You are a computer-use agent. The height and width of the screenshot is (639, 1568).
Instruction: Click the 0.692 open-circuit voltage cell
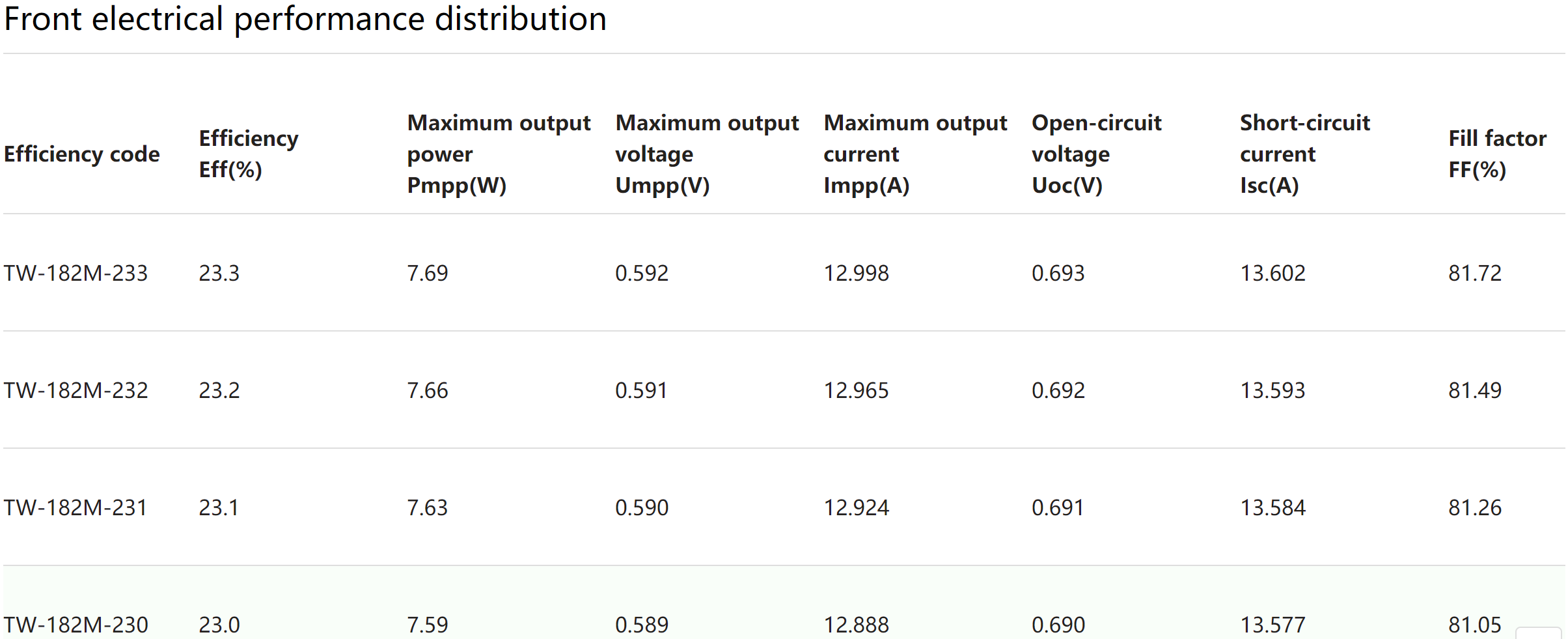click(x=1058, y=390)
